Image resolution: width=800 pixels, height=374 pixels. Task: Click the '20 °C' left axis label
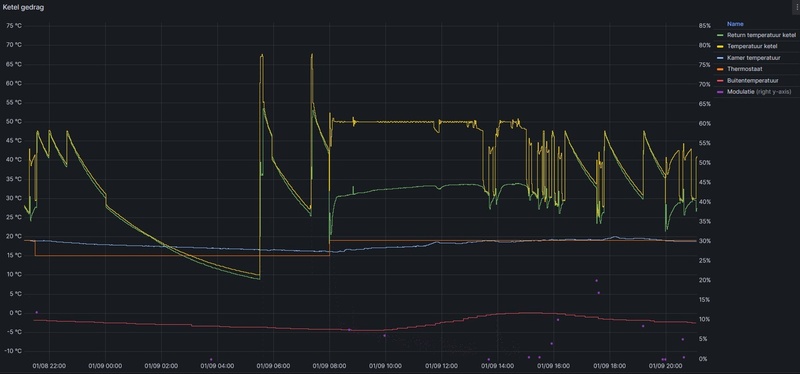coord(14,236)
